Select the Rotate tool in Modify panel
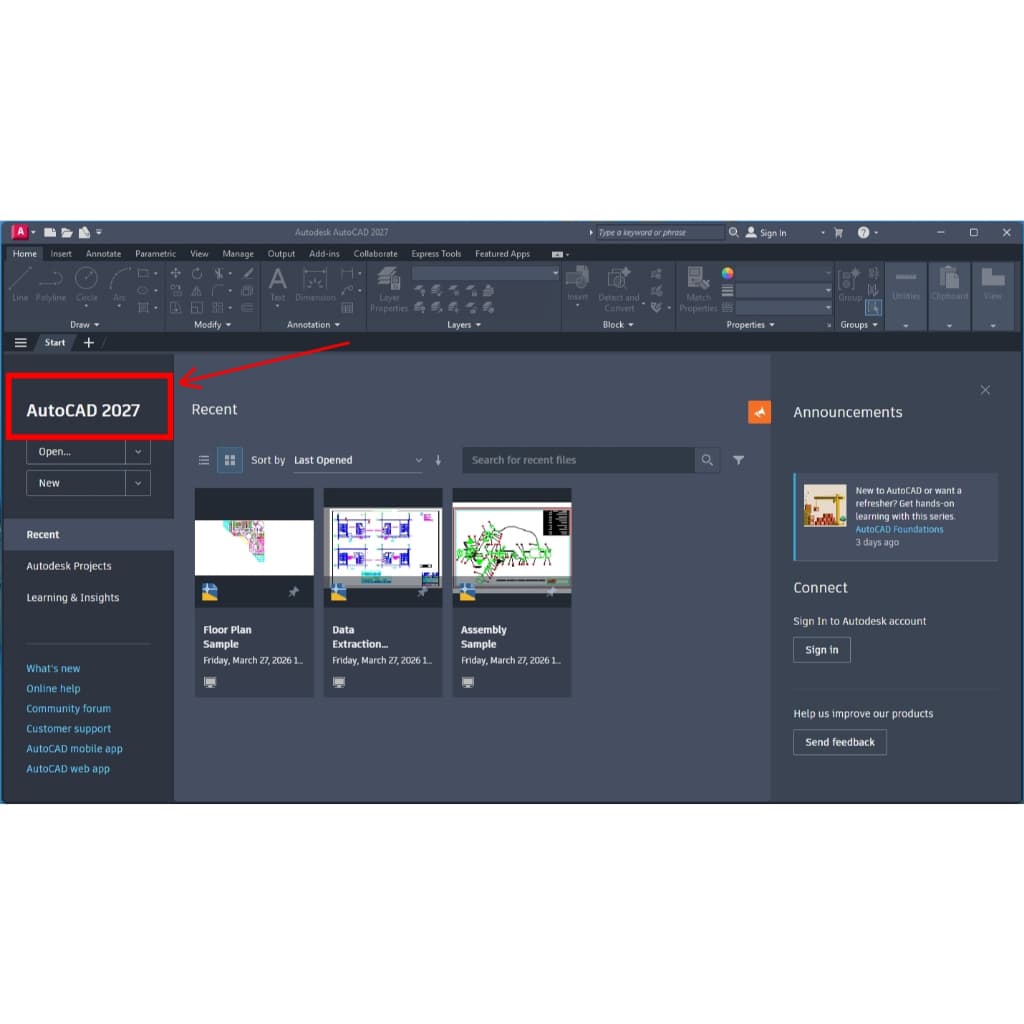The height and width of the screenshot is (1024, 1024). tap(197, 273)
